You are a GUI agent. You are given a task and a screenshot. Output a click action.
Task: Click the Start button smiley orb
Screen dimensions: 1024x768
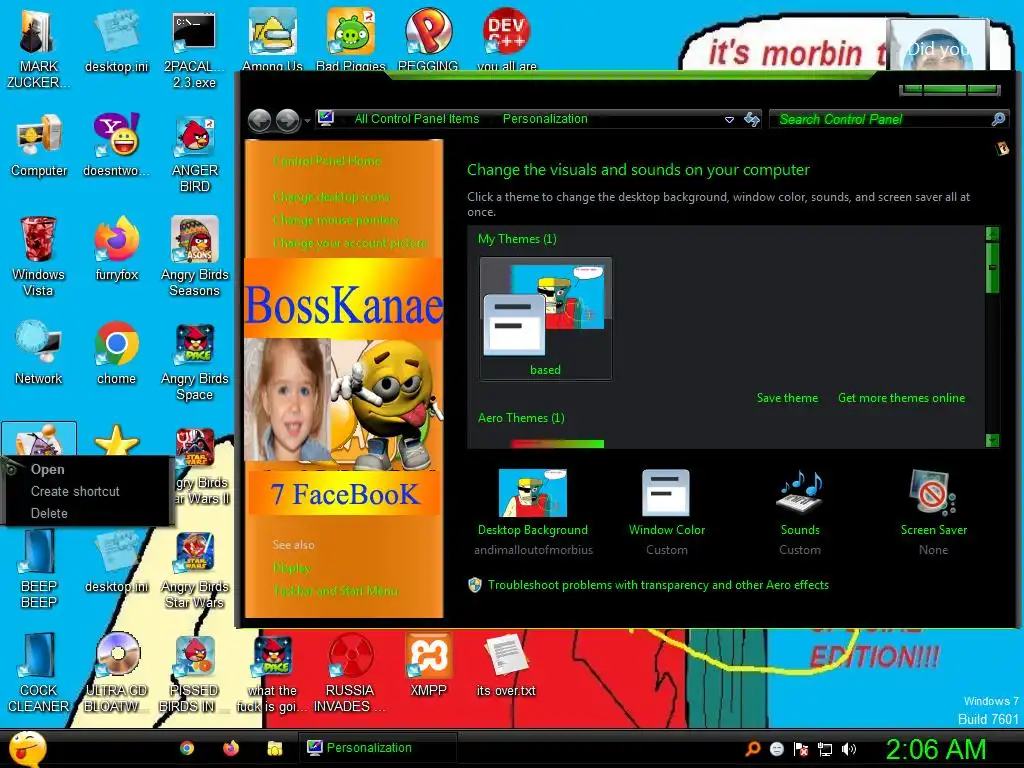[27, 748]
